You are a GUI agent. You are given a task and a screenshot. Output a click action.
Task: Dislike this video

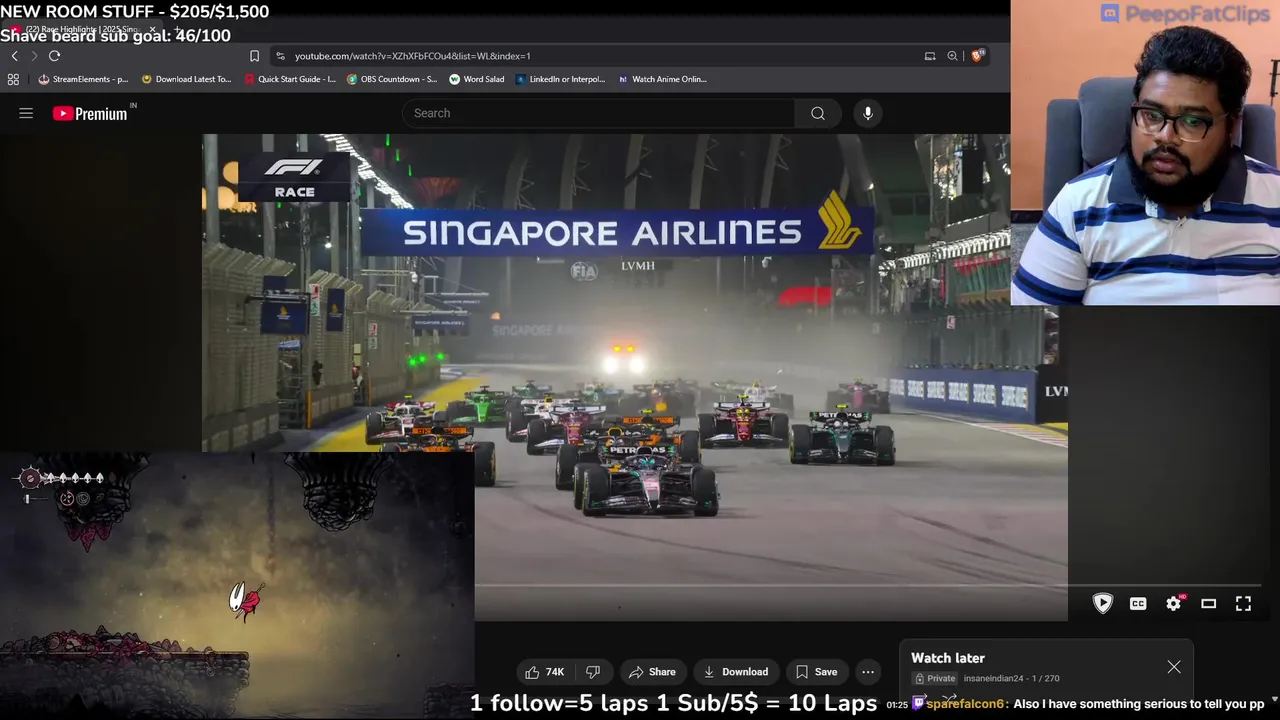pos(593,672)
